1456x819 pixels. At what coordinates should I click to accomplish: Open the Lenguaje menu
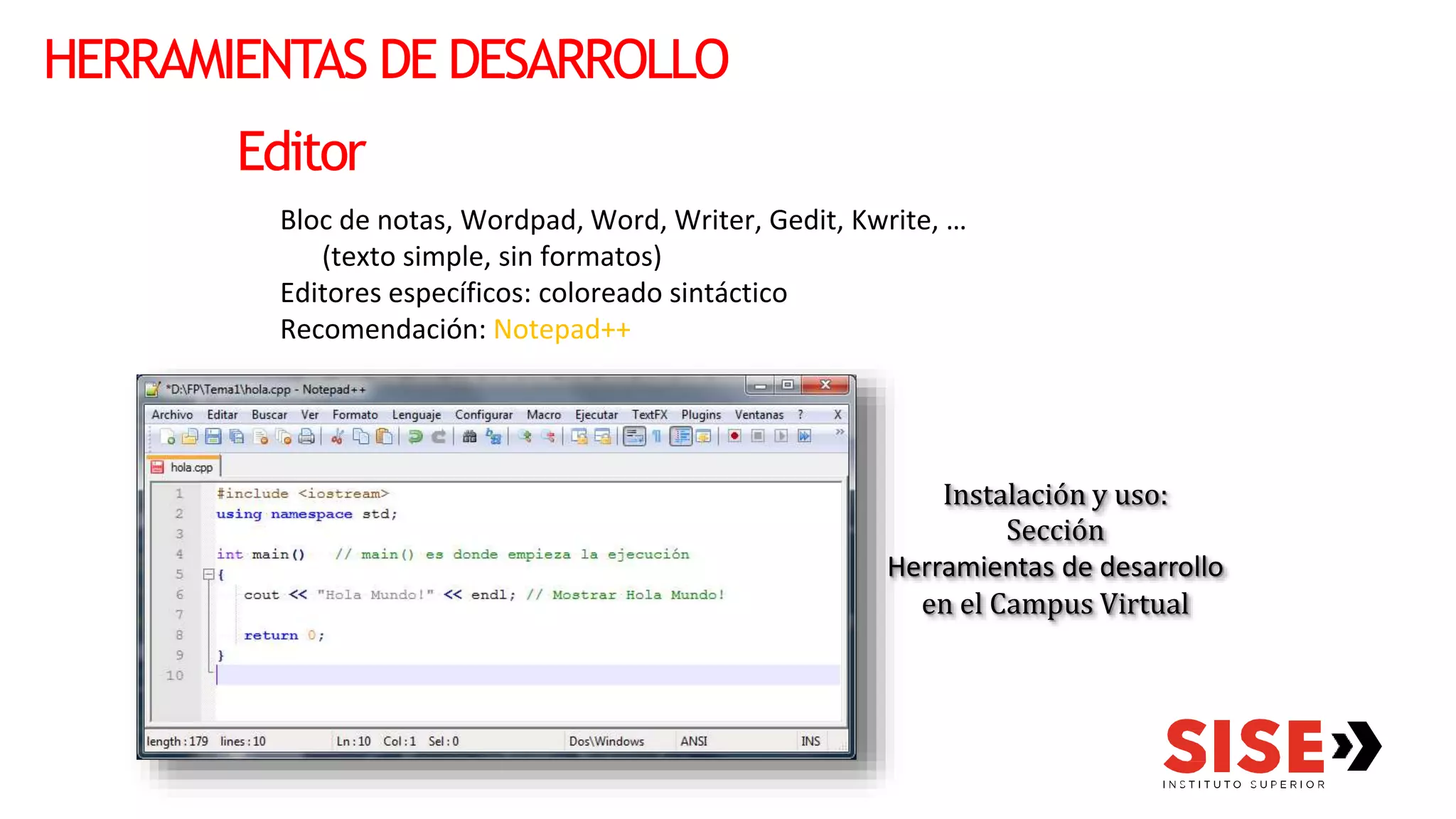[417, 414]
